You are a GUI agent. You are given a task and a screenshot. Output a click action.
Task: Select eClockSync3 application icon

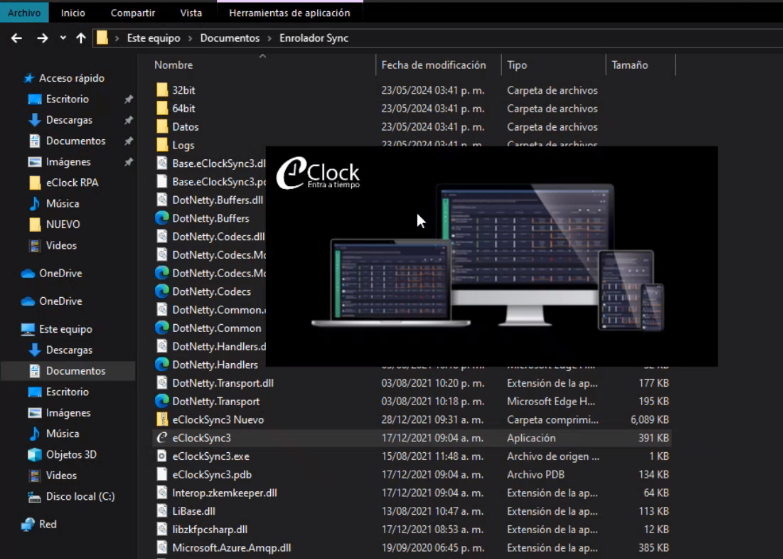(162, 438)
